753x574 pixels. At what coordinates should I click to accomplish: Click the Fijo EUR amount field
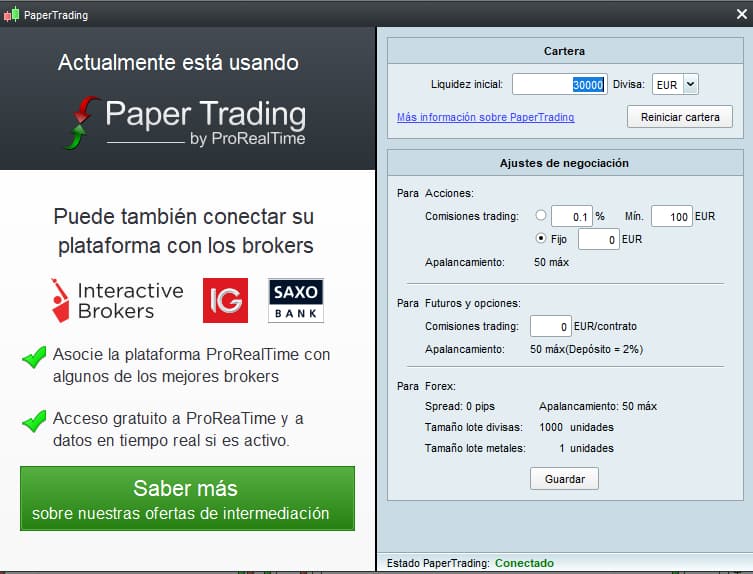[x=599, y=239]
